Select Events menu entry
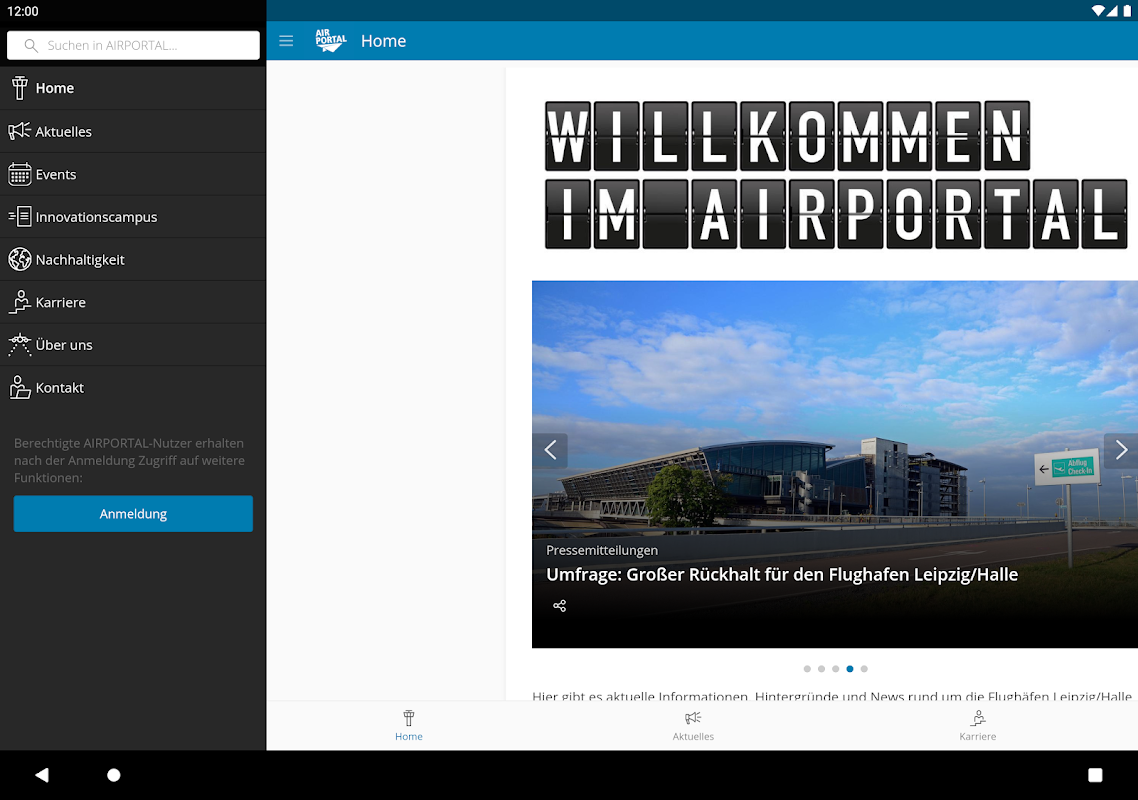1138x800 pixels. [133, 174]
